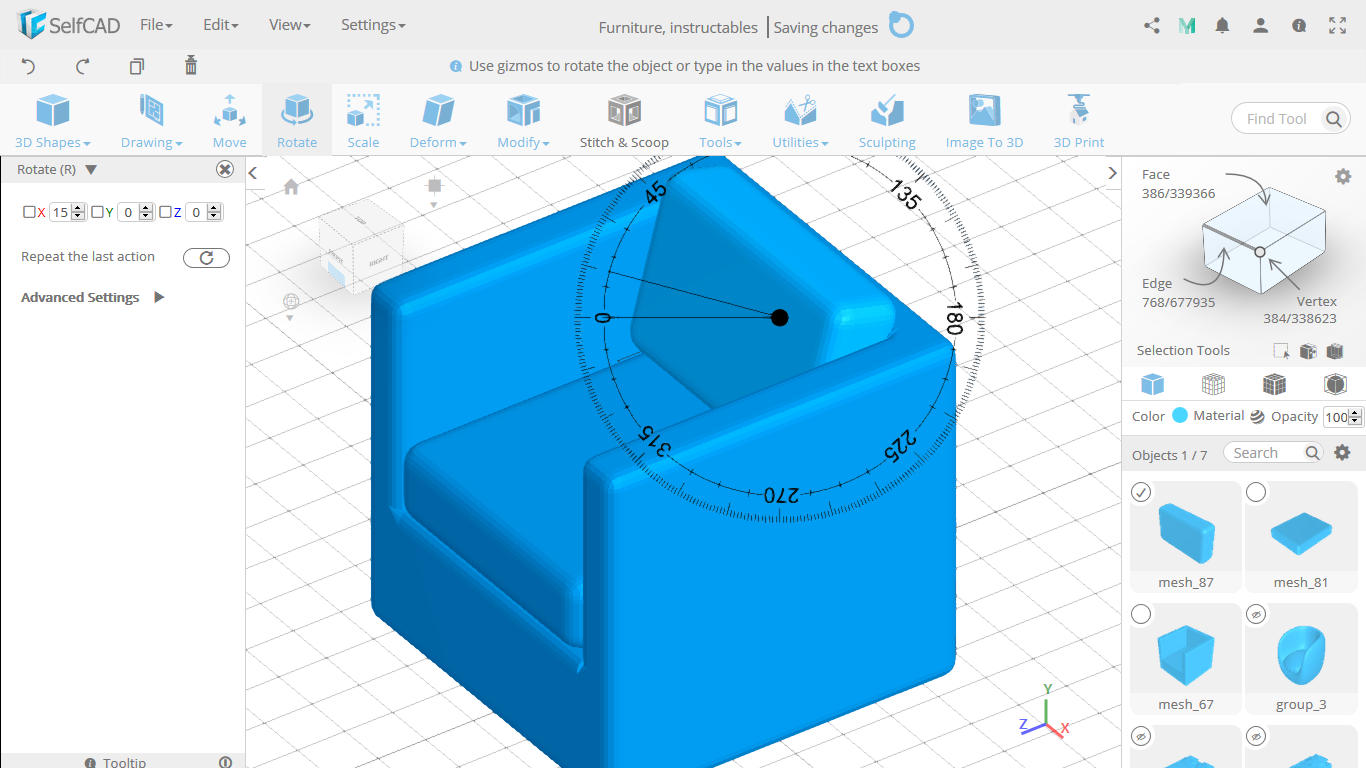Collapse the right panel with the chevron
This screenshot has width=1366, height=768.
coord(1112,173)
